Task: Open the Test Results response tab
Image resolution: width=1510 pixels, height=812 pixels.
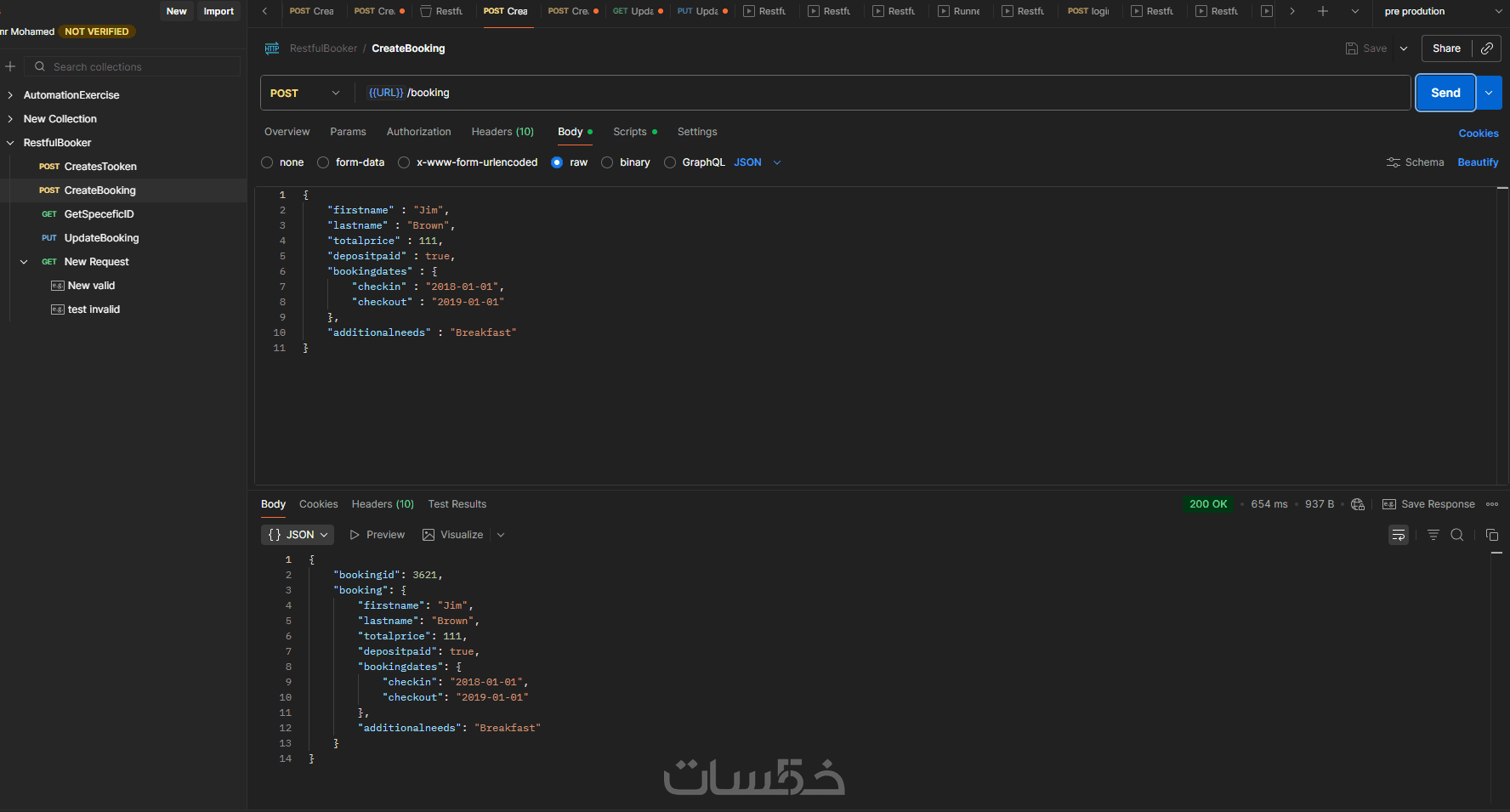Action: point(457,504)
